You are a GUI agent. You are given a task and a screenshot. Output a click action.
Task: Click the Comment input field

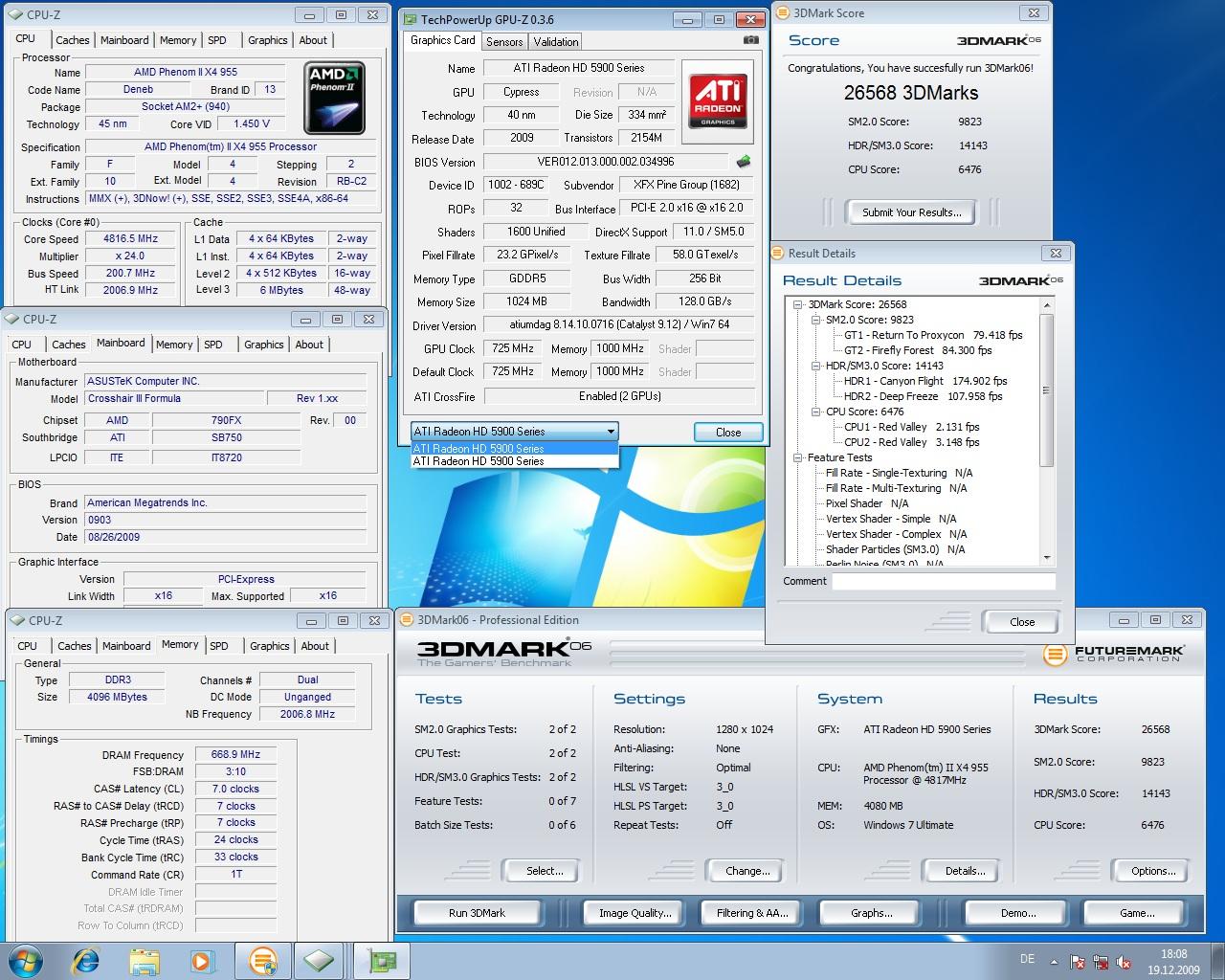tap(944, 581)
